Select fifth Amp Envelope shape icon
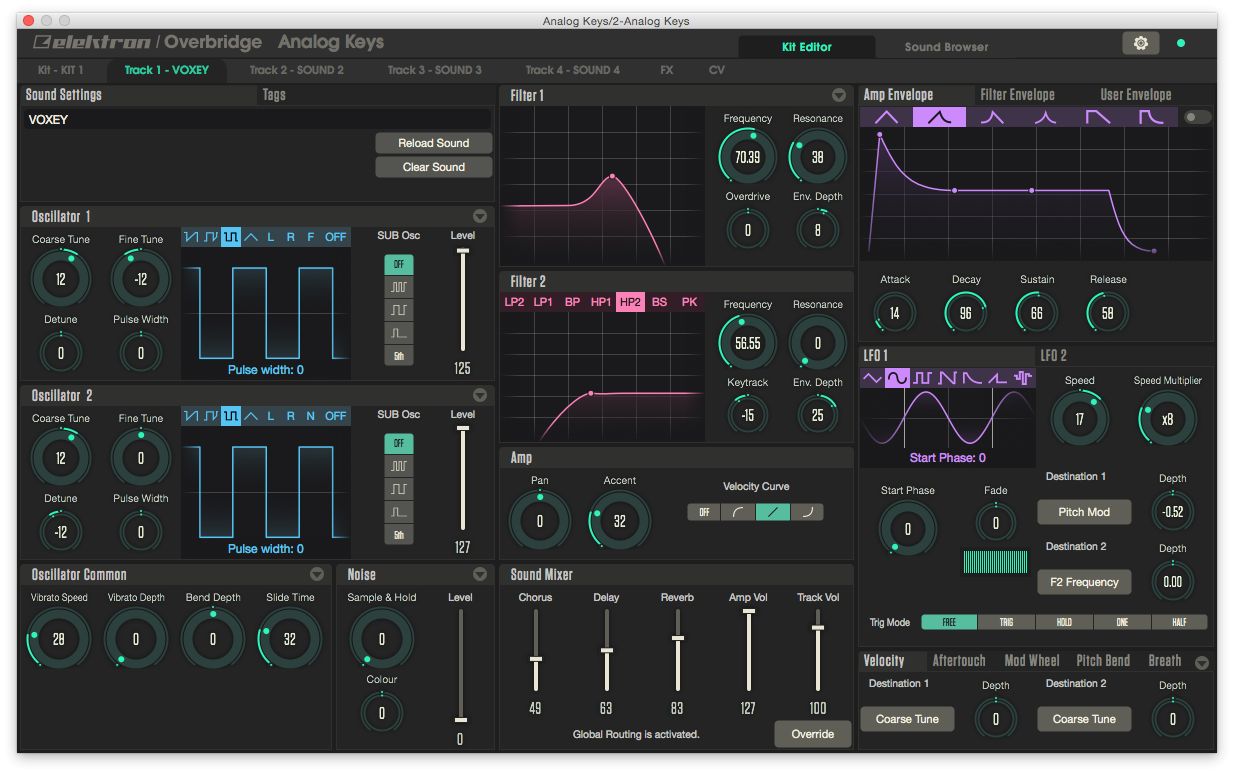This screenshot has height=774, width=1234. click(x=1097, y=117)
